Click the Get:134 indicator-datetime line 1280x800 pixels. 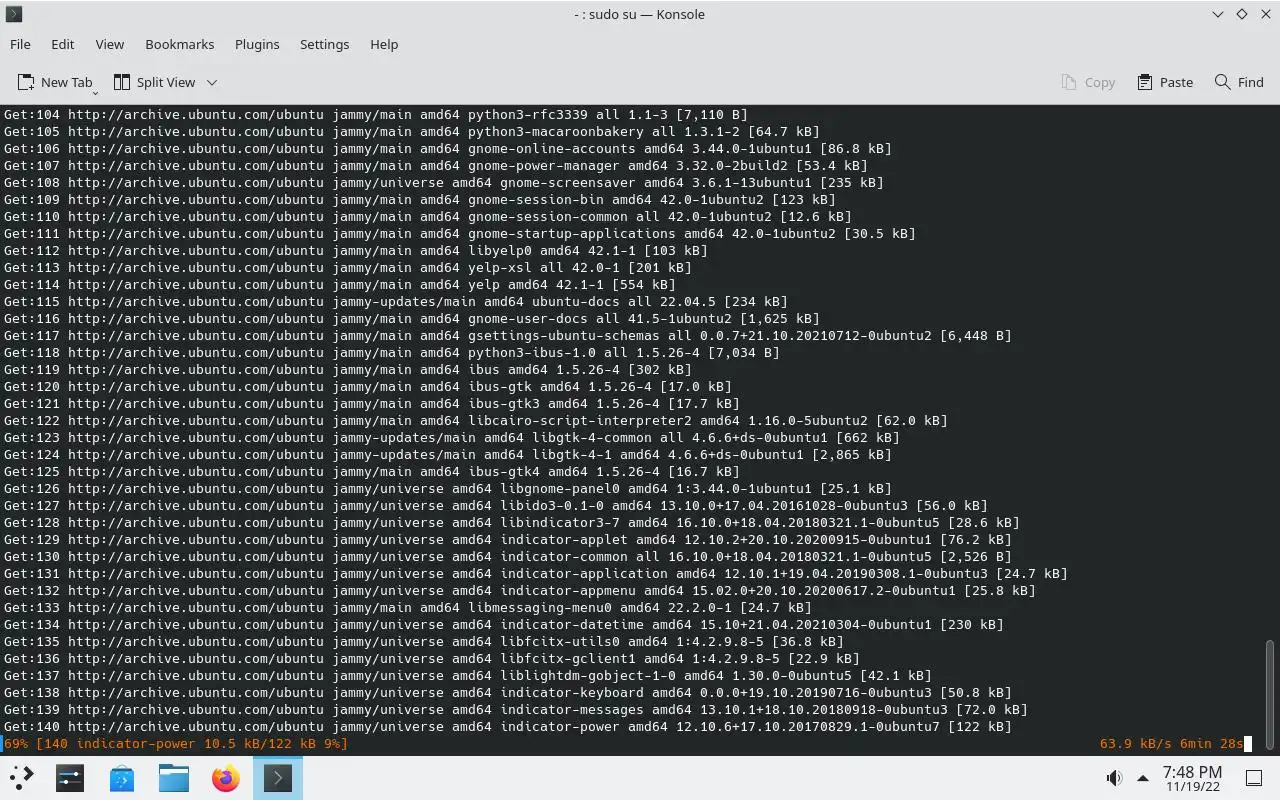pos(504,624)
